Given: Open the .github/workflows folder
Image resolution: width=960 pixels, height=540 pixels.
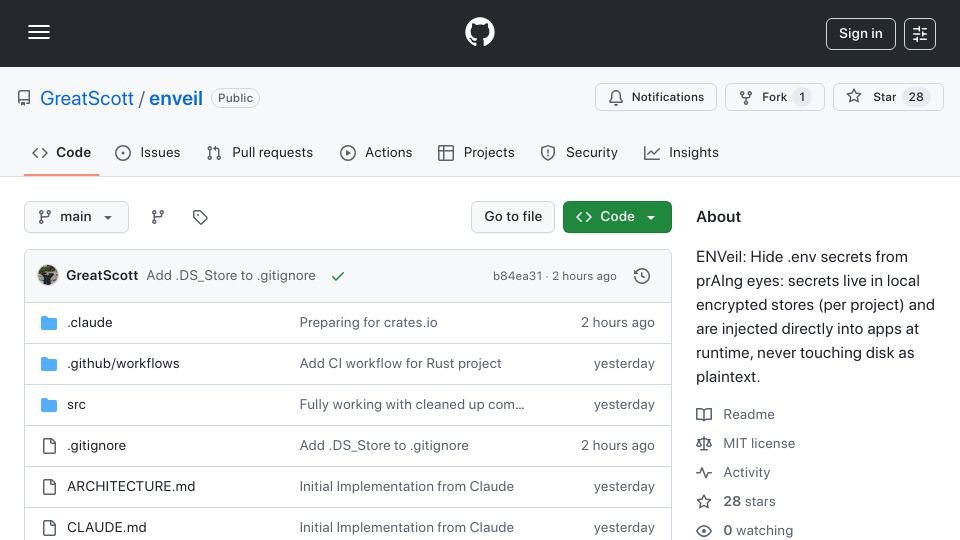Looking at the screenshot, I should coord(123,364).
